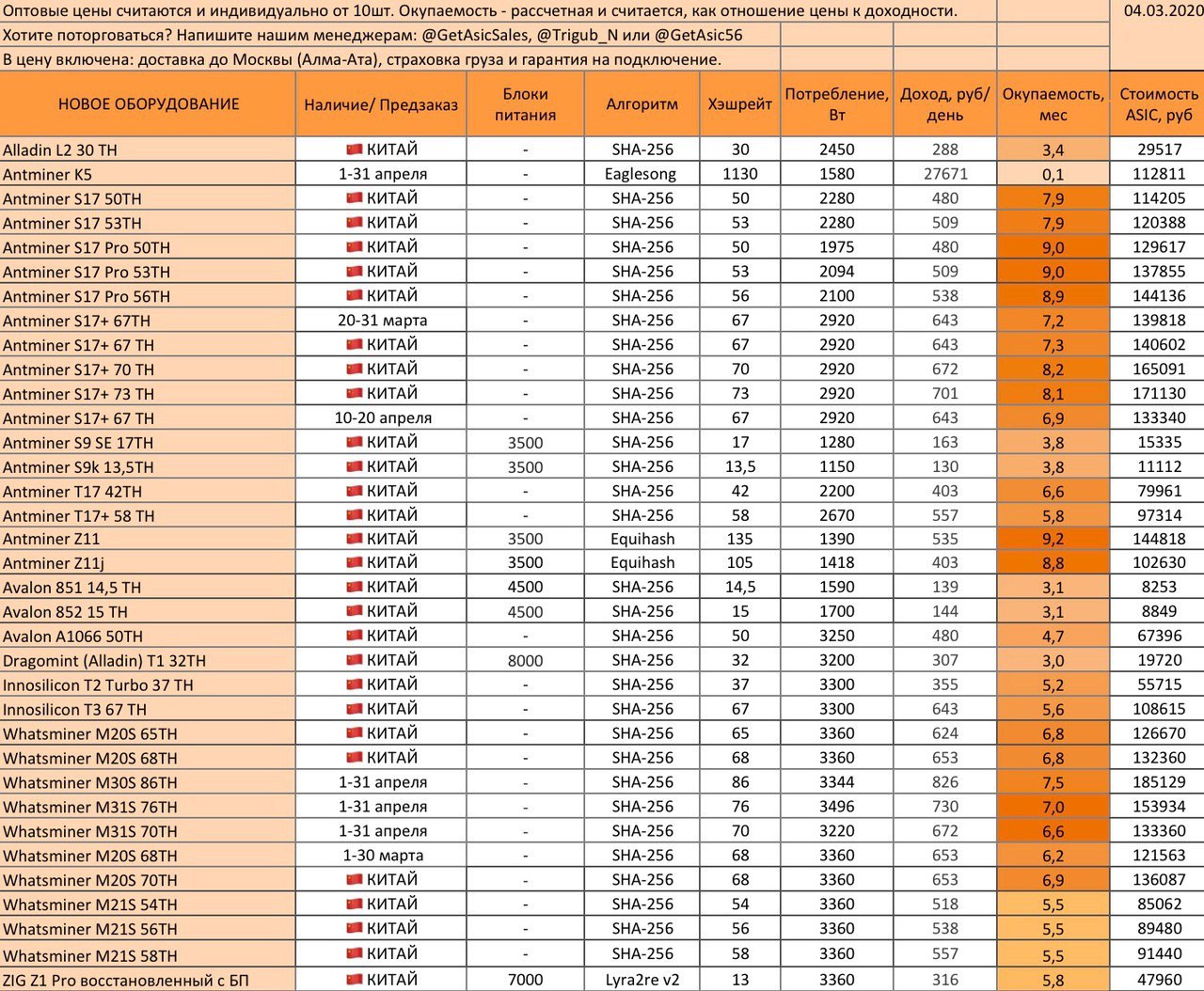Select the Хэшрейт column header

pos(740,104)
